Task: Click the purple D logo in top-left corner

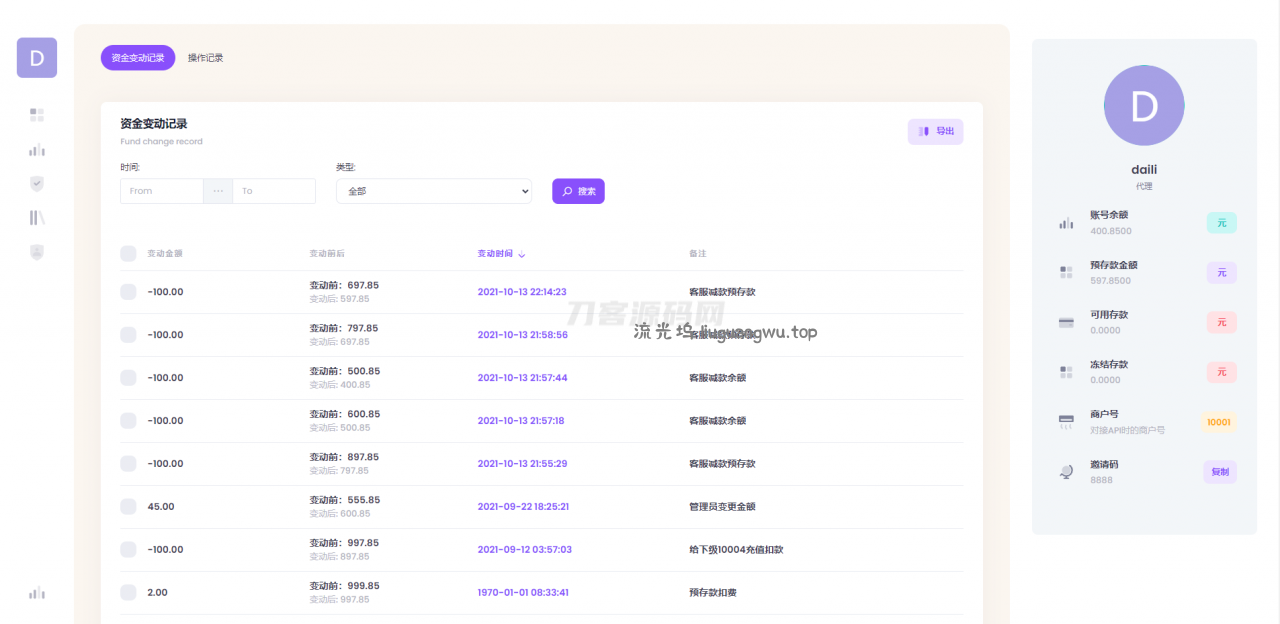Action: pos(37,58)
